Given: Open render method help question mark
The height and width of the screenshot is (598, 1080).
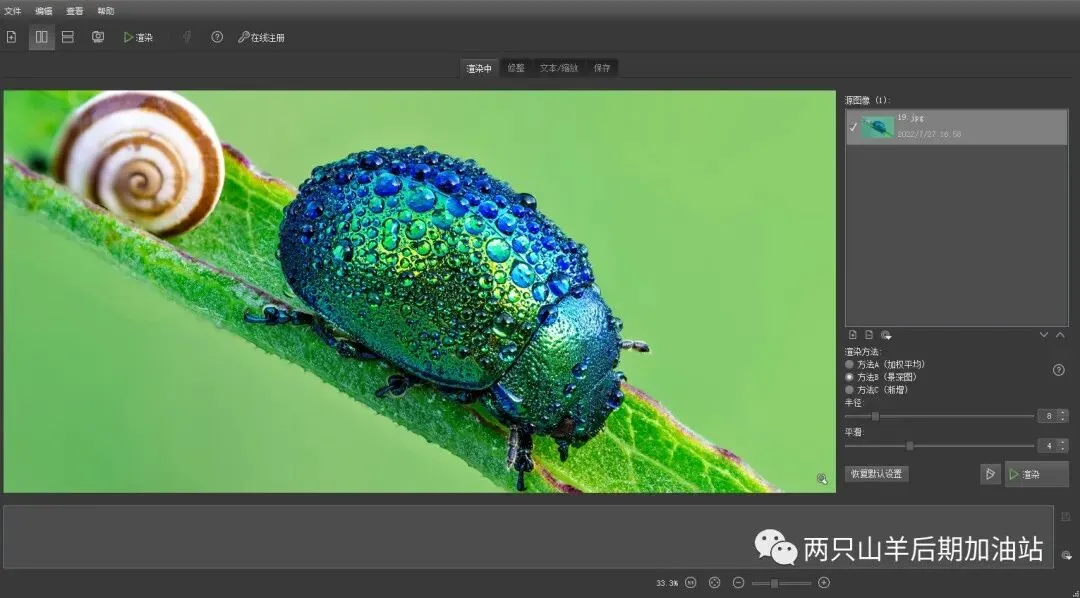Looking at the screenshot, I should [1059, 370].
